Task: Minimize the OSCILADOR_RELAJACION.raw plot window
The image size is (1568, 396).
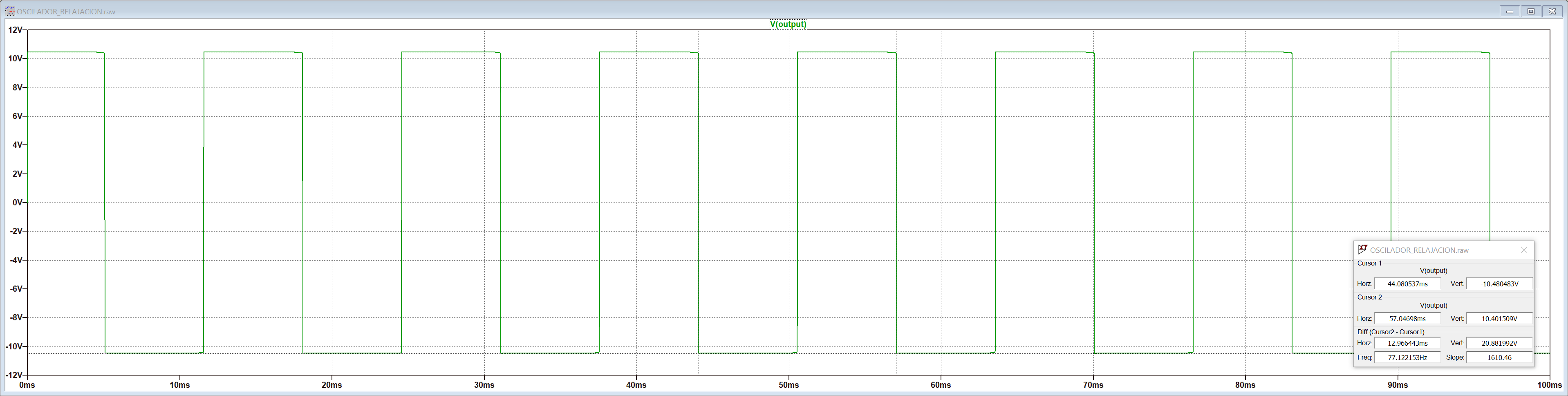Action: tap(1510, 11)
